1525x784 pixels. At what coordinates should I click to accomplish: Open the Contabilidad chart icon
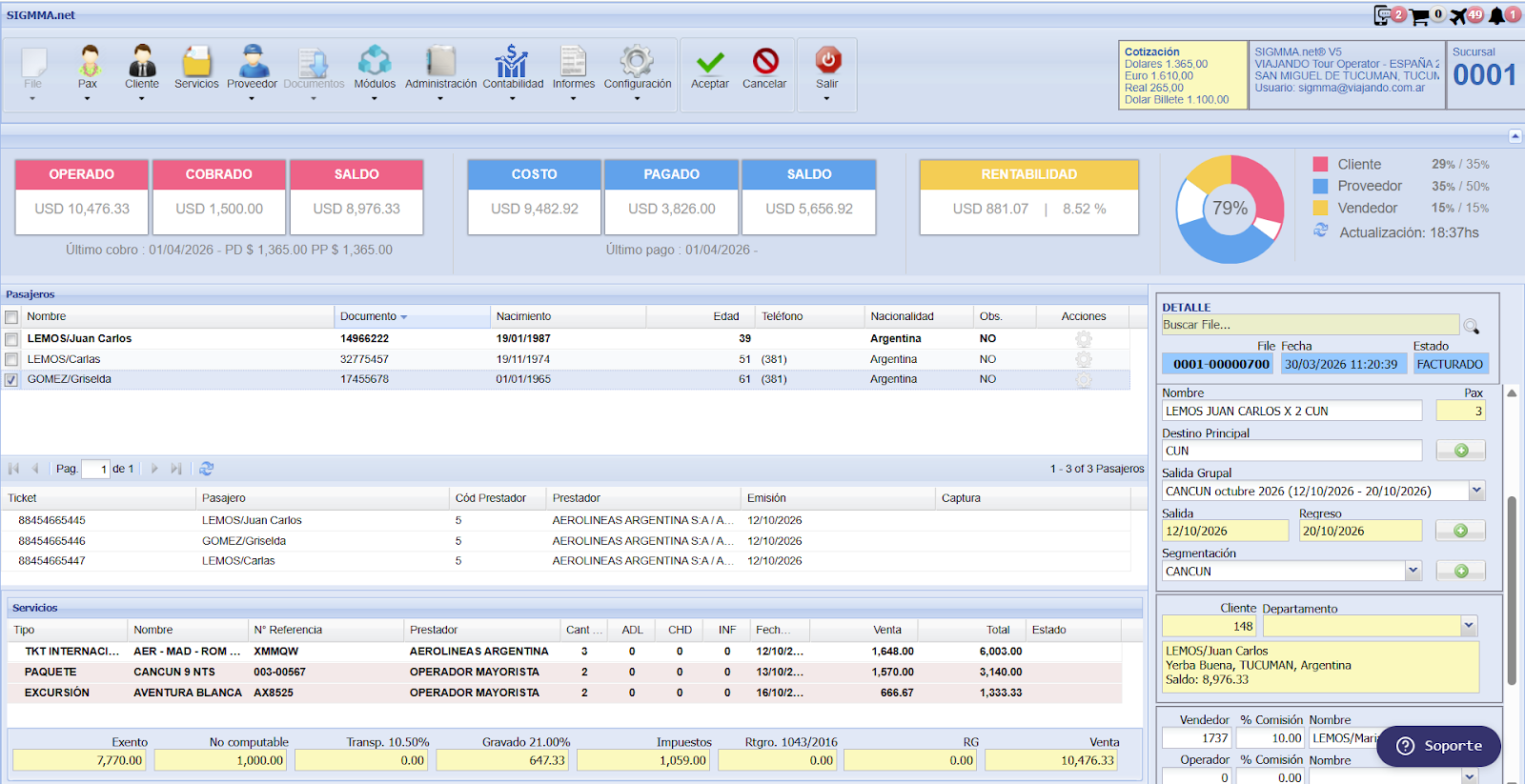[512, 63]
